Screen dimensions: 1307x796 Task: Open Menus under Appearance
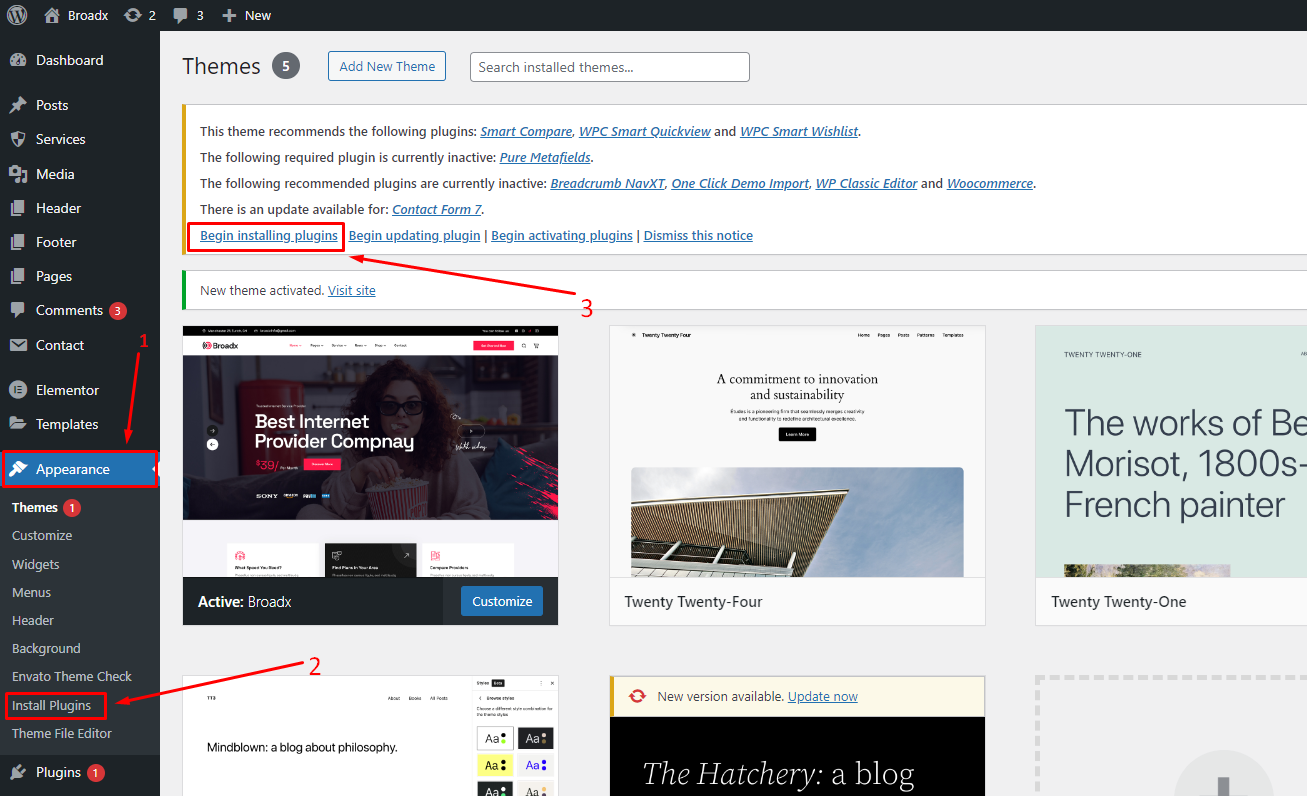coord(32,592)
